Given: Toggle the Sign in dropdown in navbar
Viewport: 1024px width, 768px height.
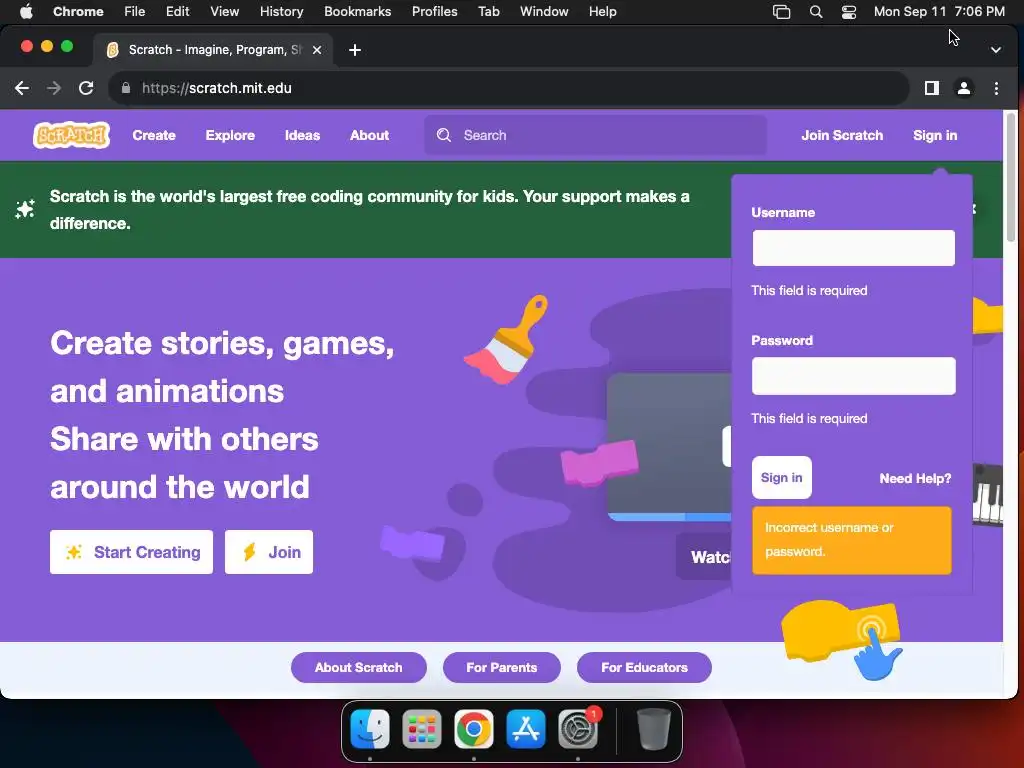Looking at the screenshot, I should (x=935, y=135).
